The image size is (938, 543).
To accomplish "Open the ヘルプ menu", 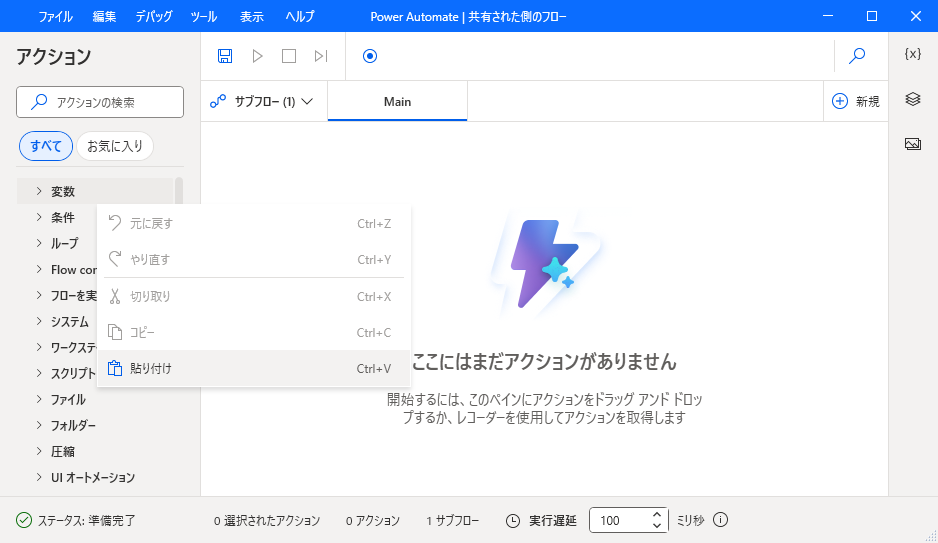I will tap(300, 16).
